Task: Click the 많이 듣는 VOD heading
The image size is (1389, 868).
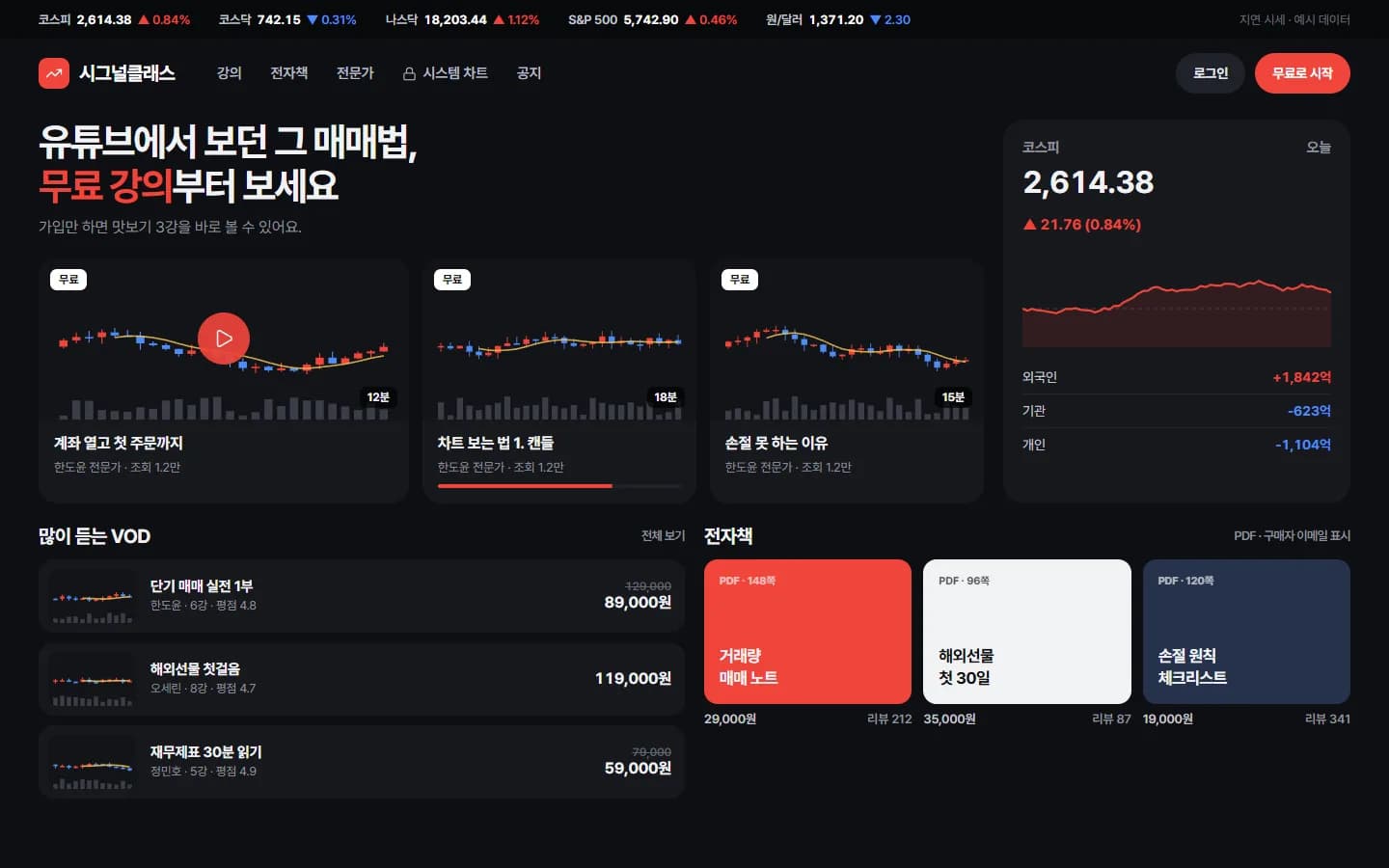Action: click(x=95, y=536)
